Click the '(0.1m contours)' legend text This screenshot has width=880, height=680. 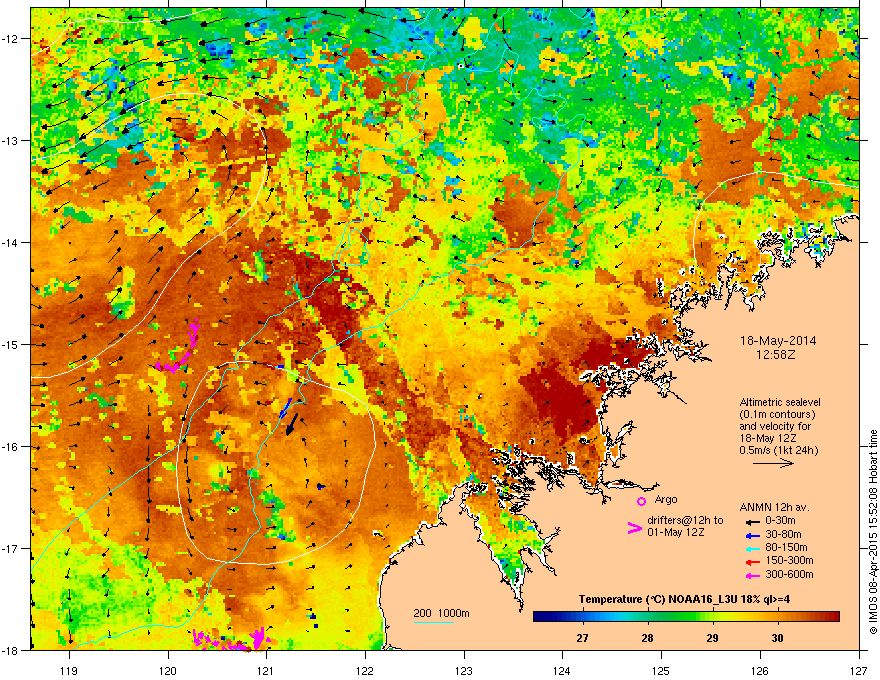[x=777, y=415]
